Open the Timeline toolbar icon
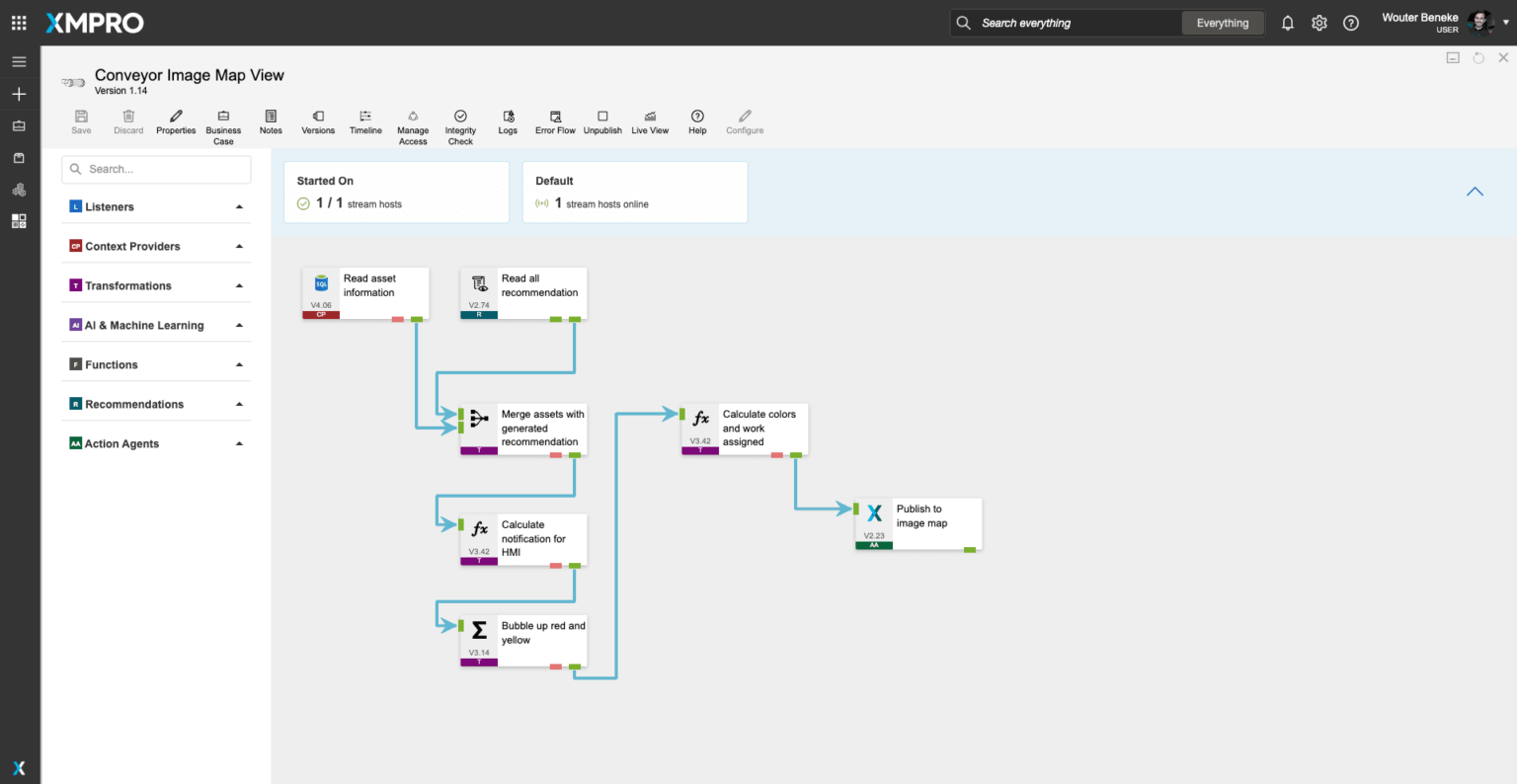 pyautogui.click(x=365, y=117)
